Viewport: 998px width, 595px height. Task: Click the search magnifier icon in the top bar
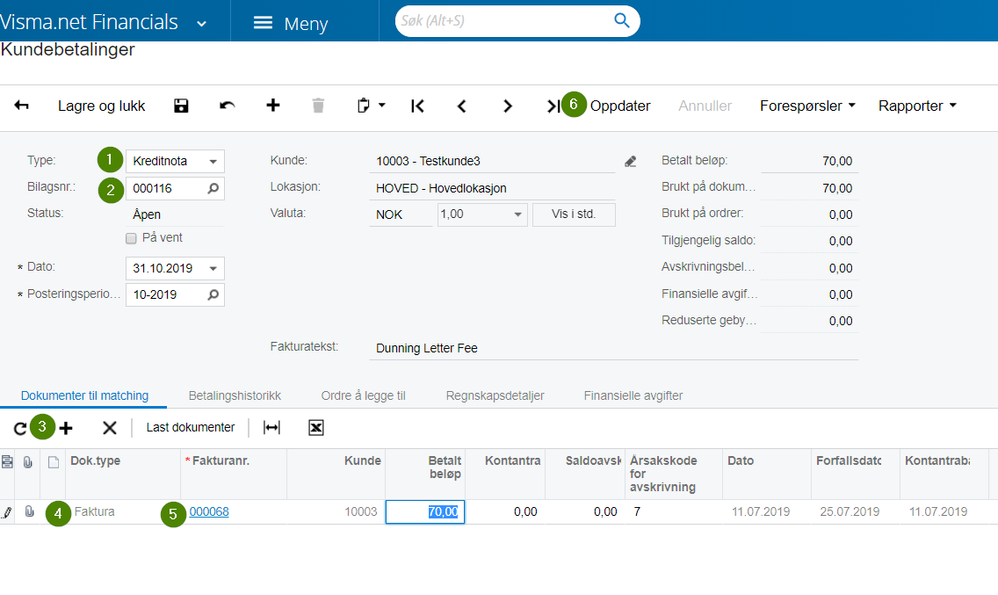(622, 20)
